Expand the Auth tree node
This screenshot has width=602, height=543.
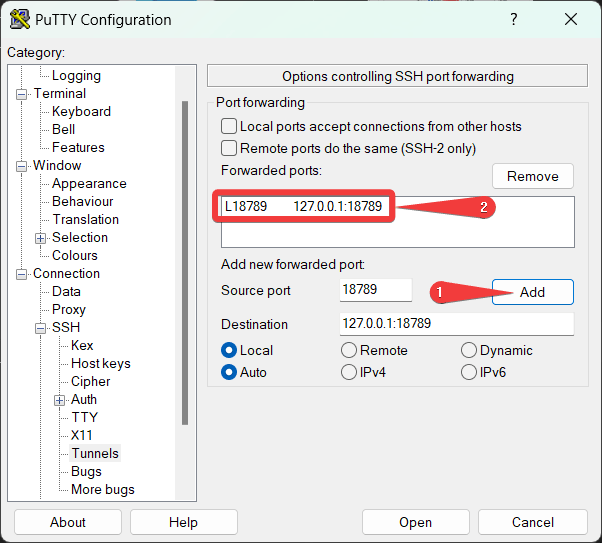[x=60, y=400]
